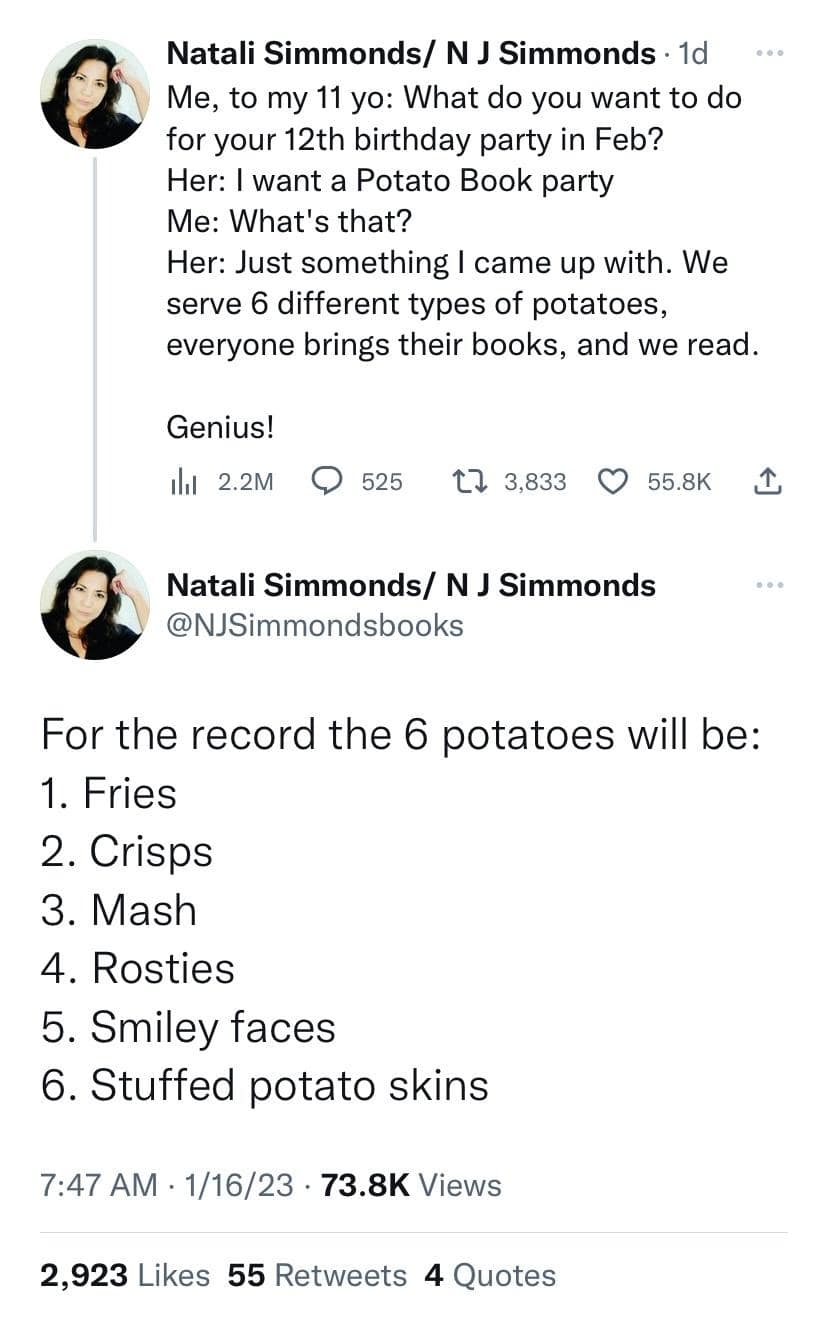This screenshot has width=828, height=1317.
Task: Tap the 7:47 AM 1/16/23 timestamp
Action: point(167,1185)
